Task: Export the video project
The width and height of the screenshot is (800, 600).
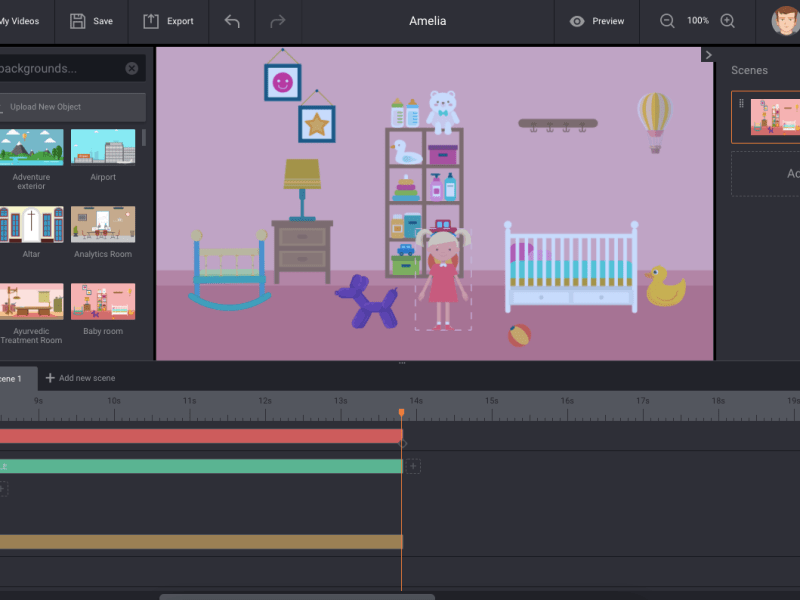Action: 151,21
